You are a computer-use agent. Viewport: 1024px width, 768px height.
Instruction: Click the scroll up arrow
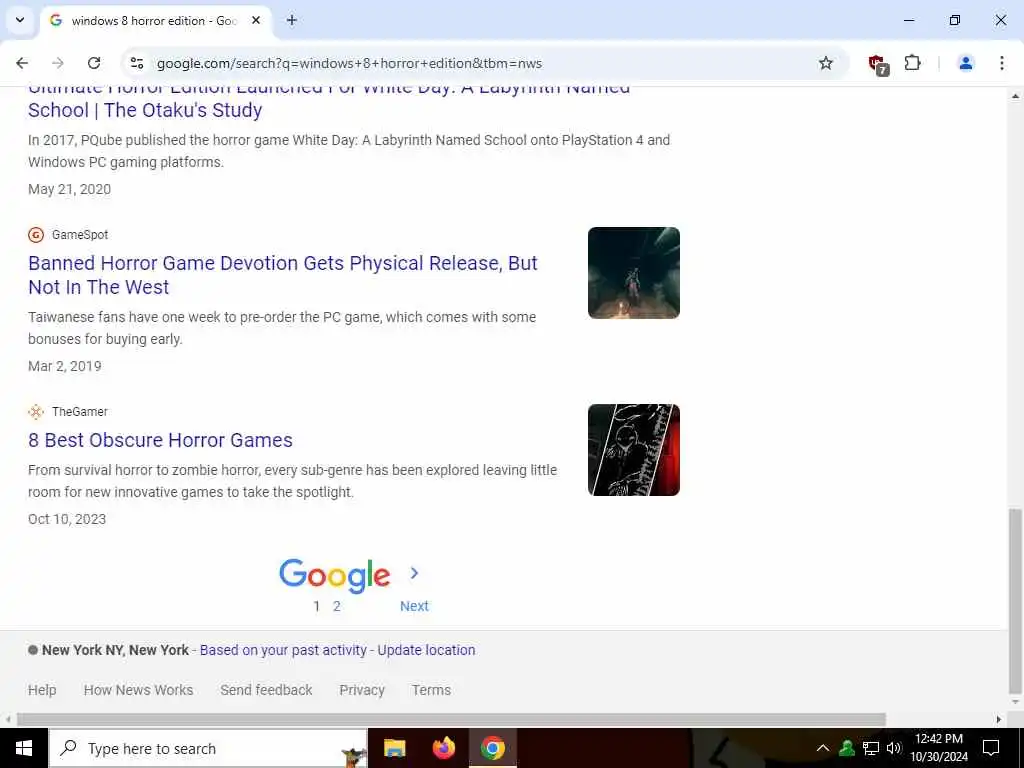click(x=1015, y=95)
